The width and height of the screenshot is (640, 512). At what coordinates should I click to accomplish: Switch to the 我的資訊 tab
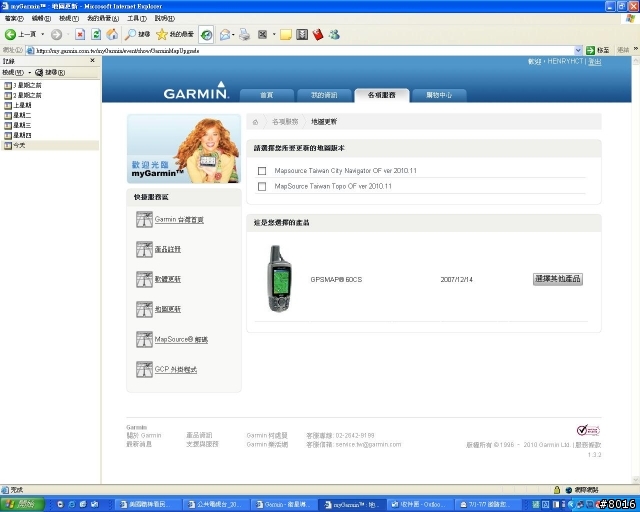pos(324,95)
